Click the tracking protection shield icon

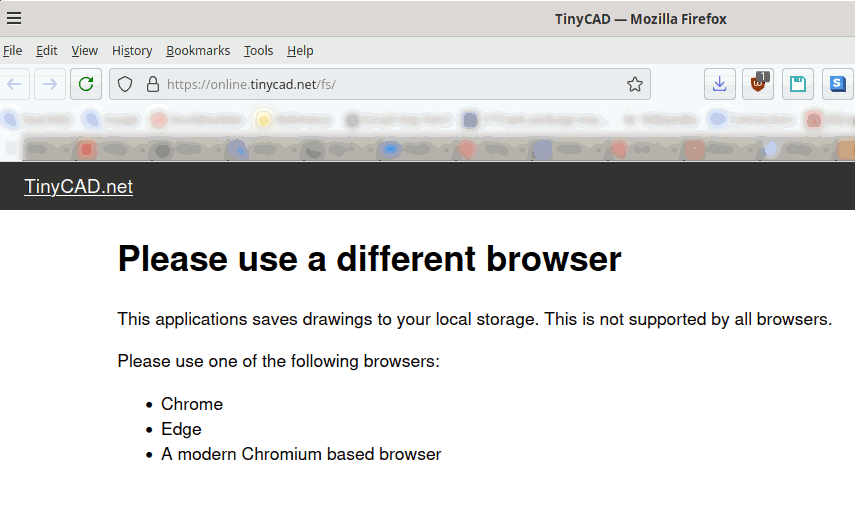[125, 85]
